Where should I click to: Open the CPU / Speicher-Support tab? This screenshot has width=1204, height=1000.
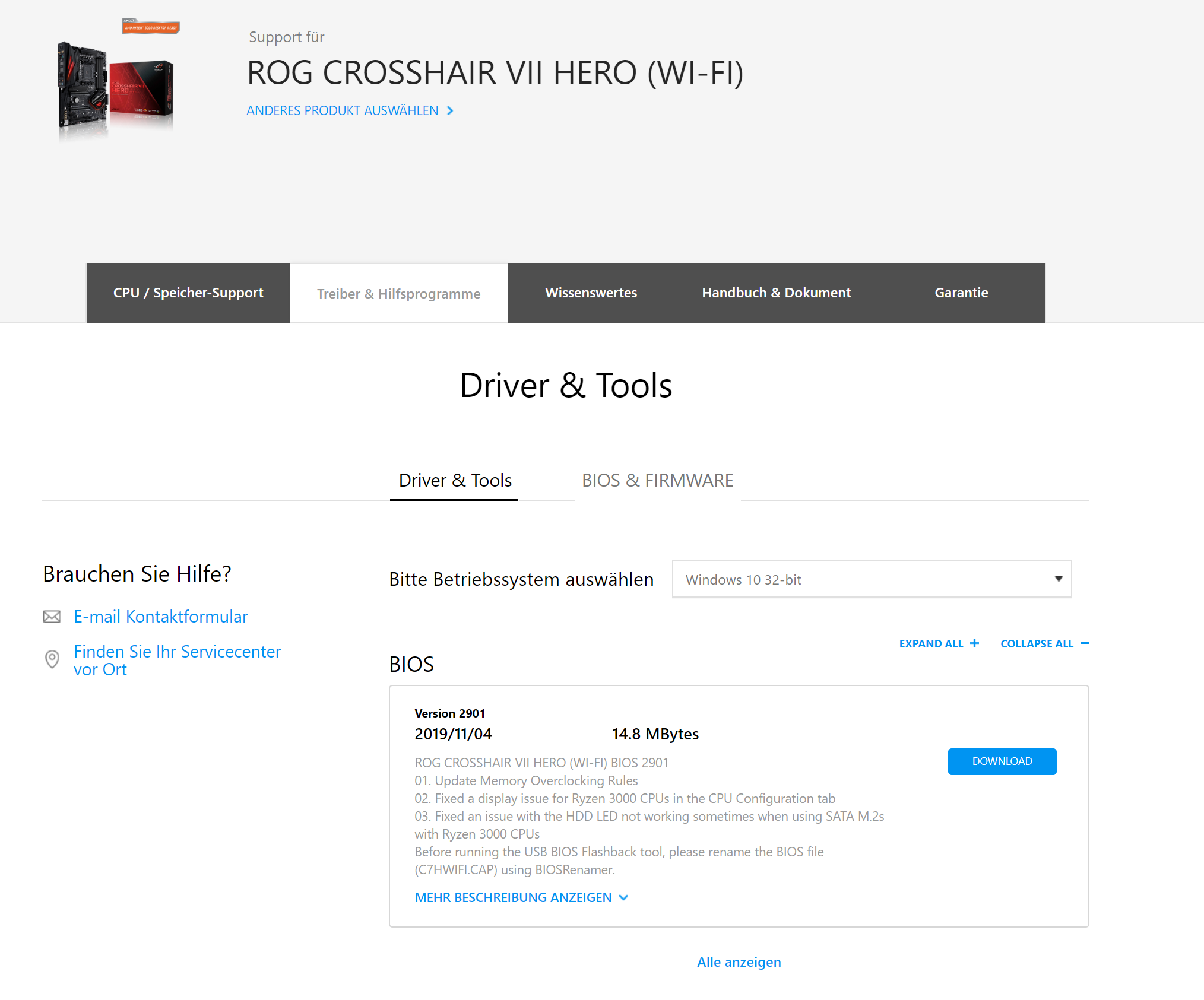click(x=188, y=293)
